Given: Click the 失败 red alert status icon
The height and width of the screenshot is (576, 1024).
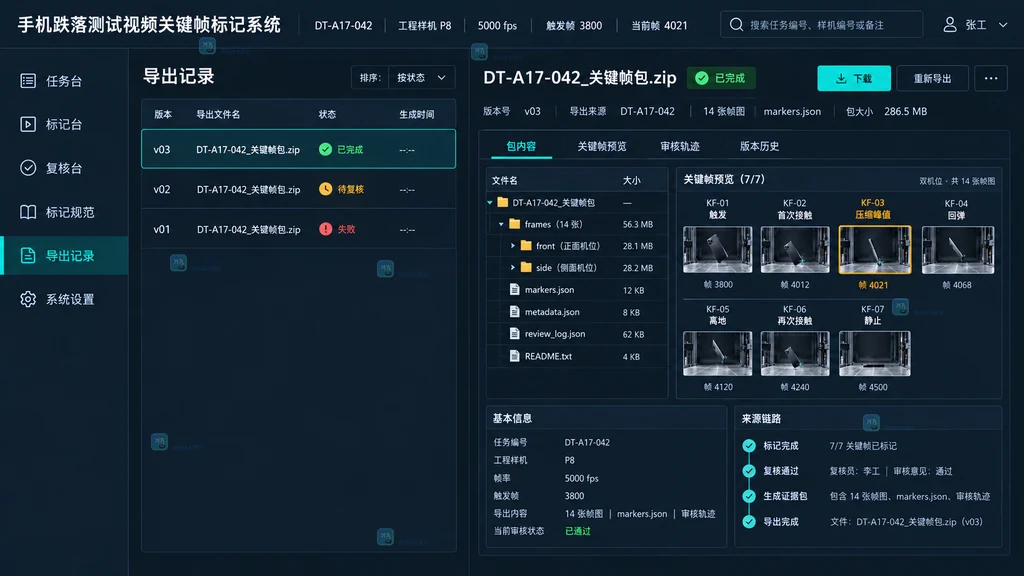Looking at the screenshot, I should pos(325,229).
